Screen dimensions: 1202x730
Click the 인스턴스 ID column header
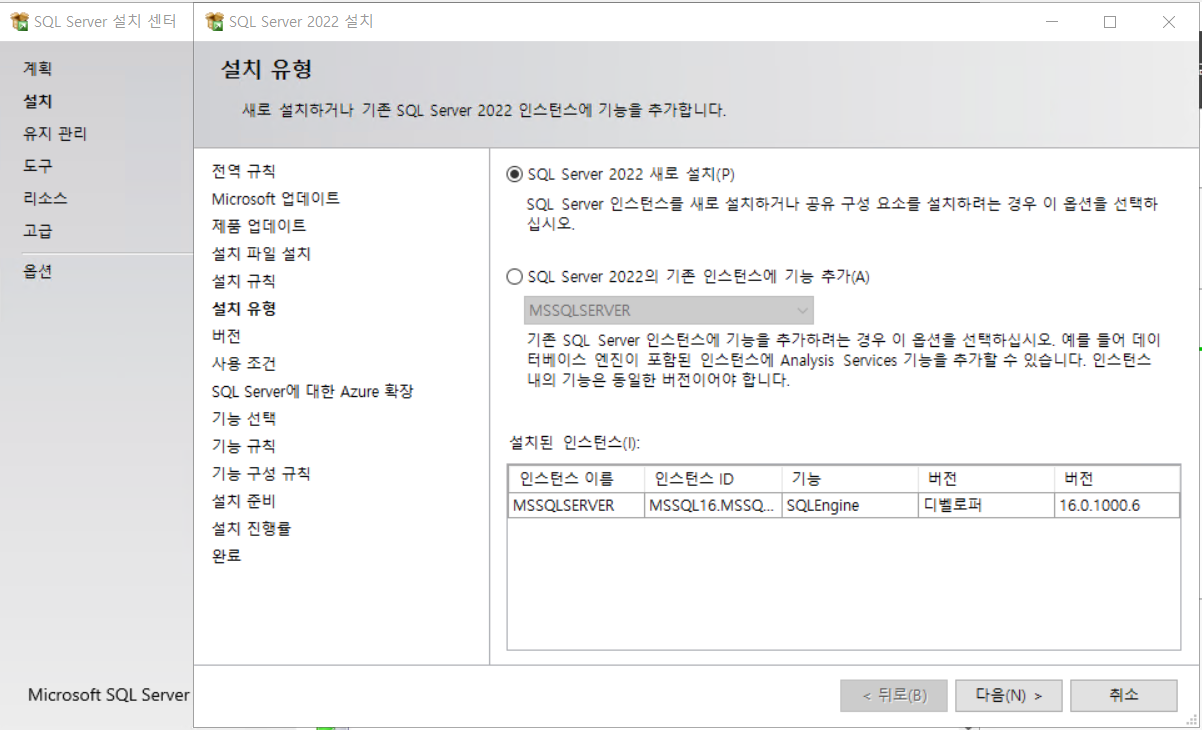[x=712, y=479]
